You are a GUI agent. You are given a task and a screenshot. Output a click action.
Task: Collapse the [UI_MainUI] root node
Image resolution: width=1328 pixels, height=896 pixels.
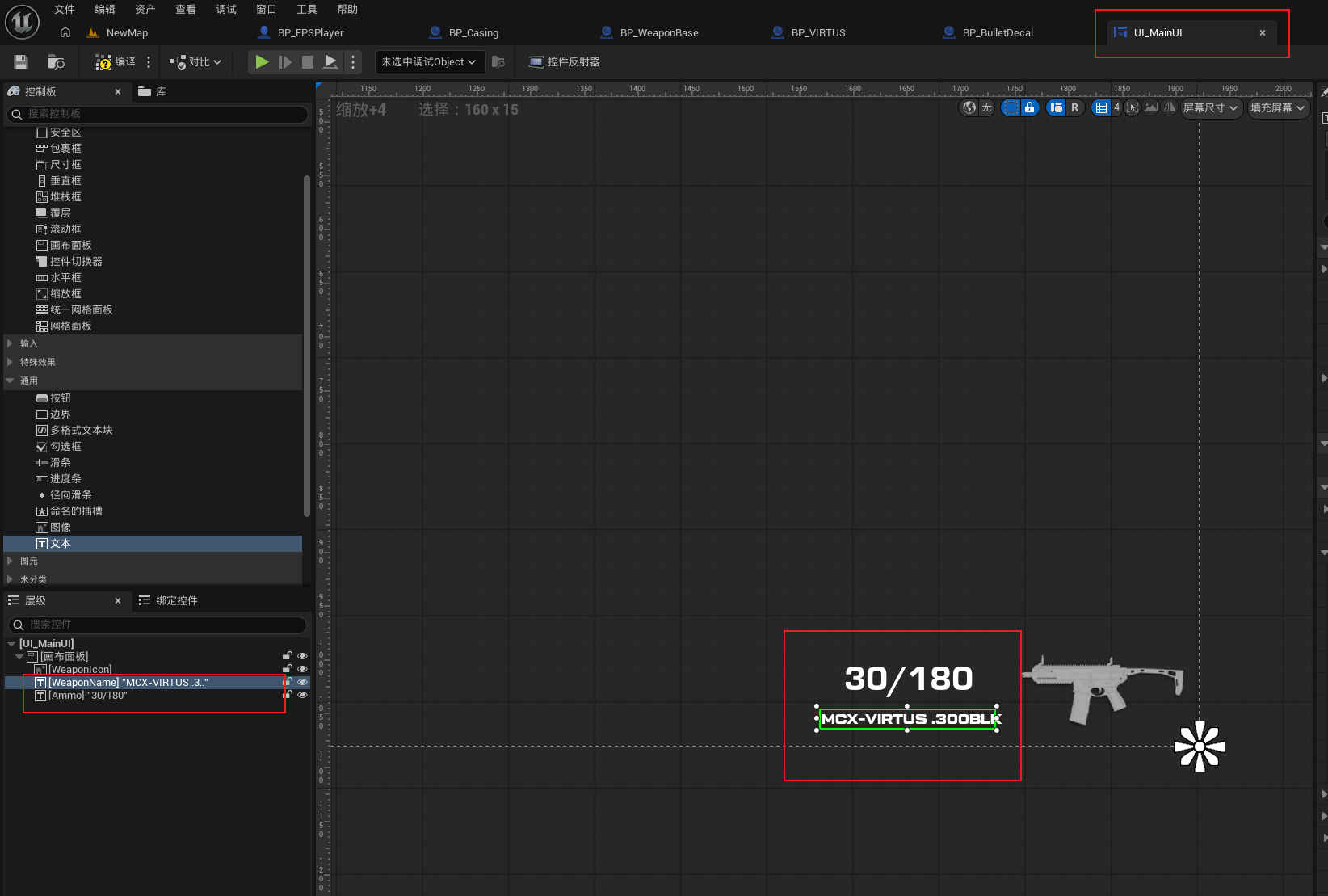click(11, 644)
